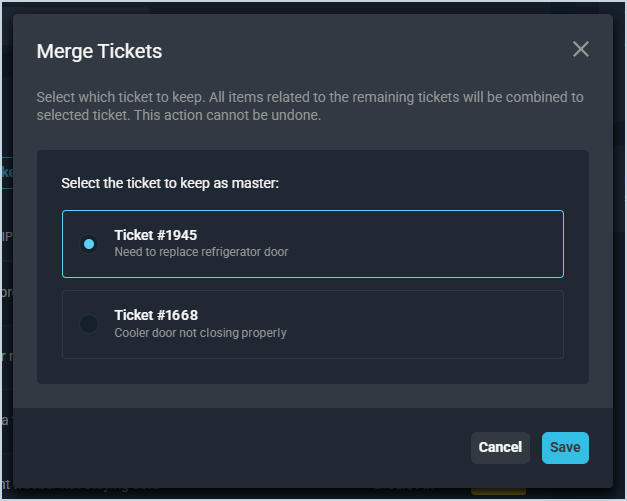This screenshot has height=501, width=627.
Task: Click 'Cooler door not closing properly' description
Action: pos(200,332)
